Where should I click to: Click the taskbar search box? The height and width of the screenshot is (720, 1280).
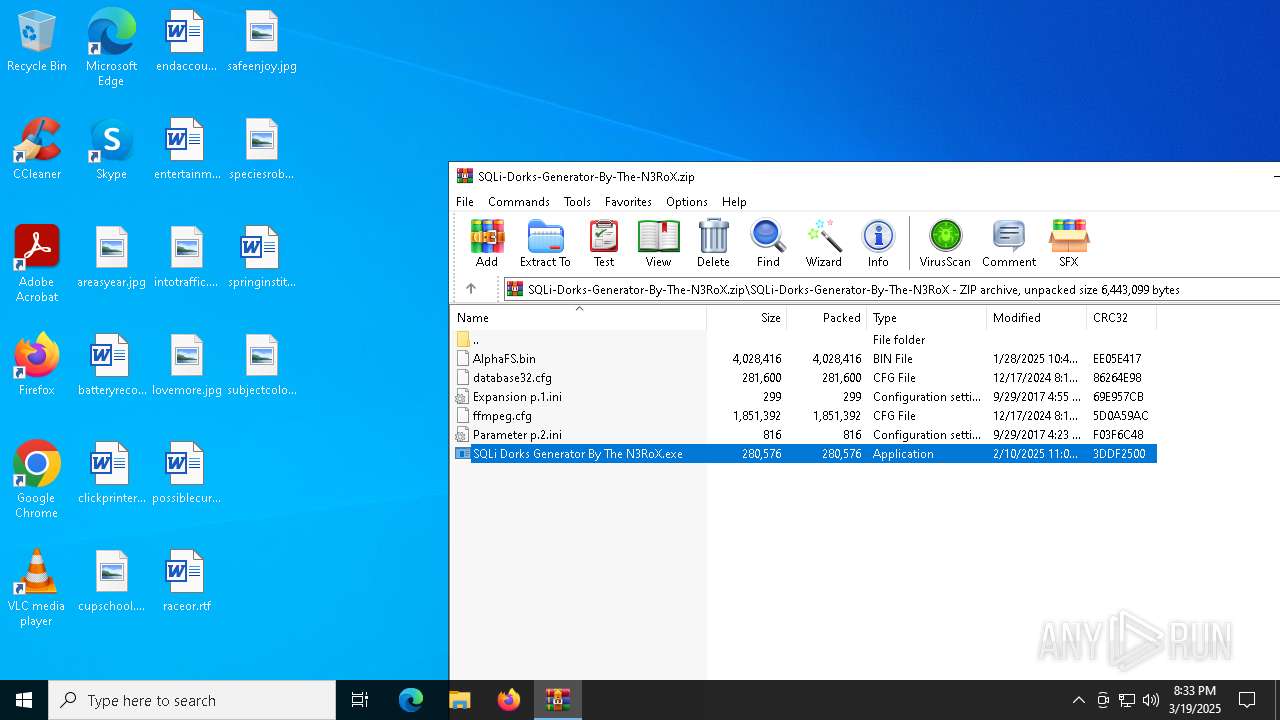tap(192, 700)
